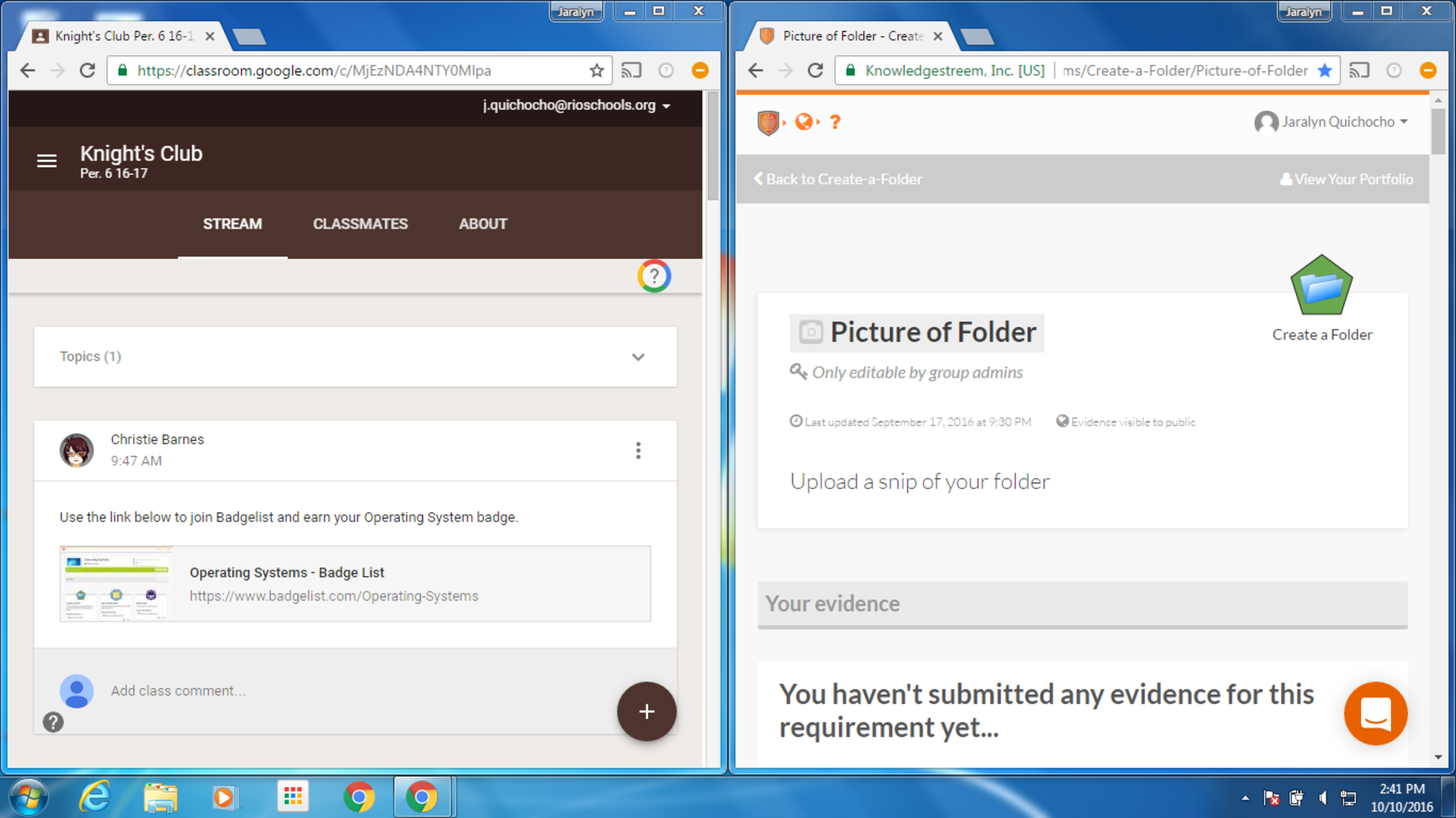
Task: Open Christie Barnes post options menu
Action: coord(638,451)
